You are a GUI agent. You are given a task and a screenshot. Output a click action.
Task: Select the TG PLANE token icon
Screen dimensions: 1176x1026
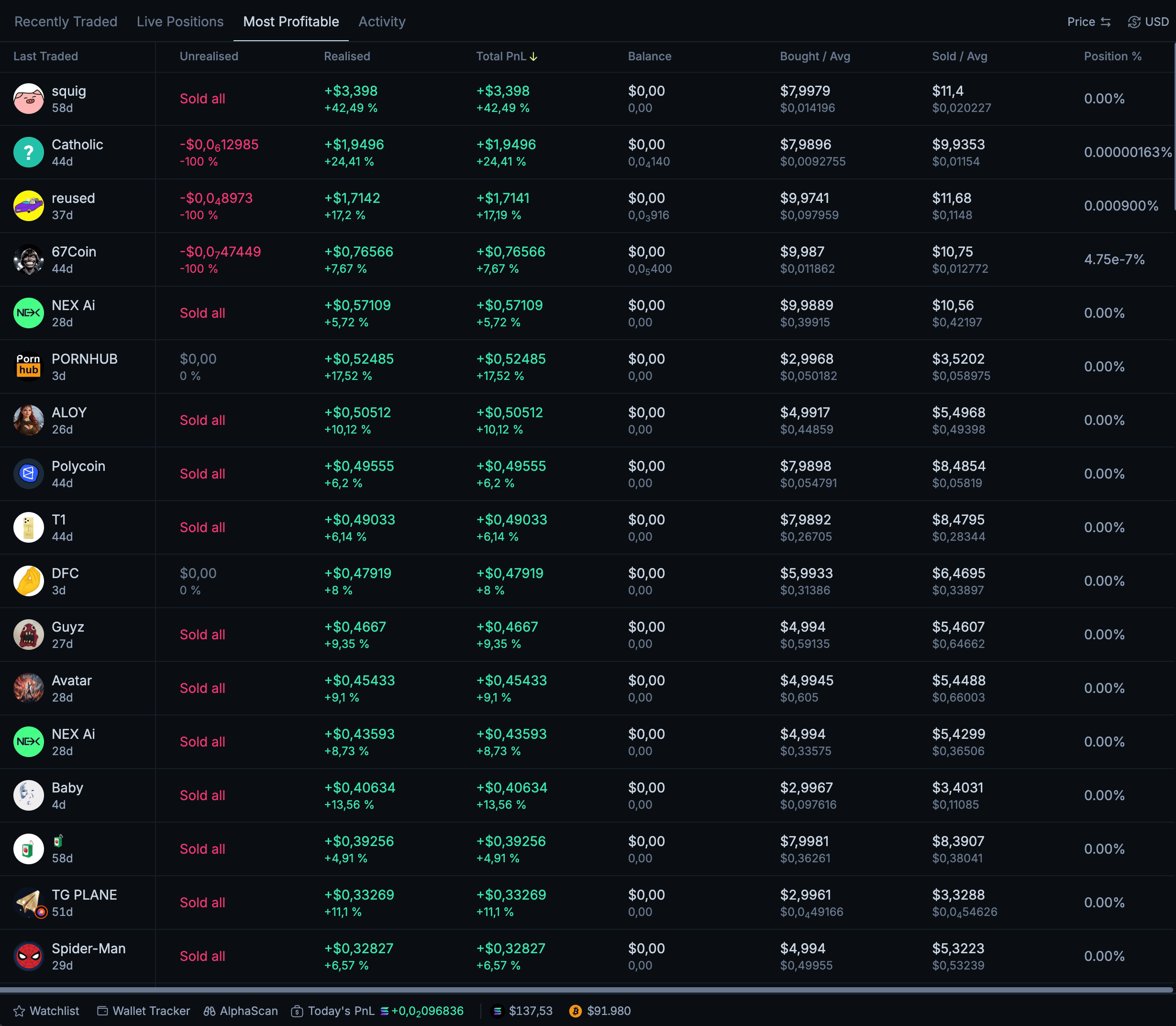tap(29, 903)
